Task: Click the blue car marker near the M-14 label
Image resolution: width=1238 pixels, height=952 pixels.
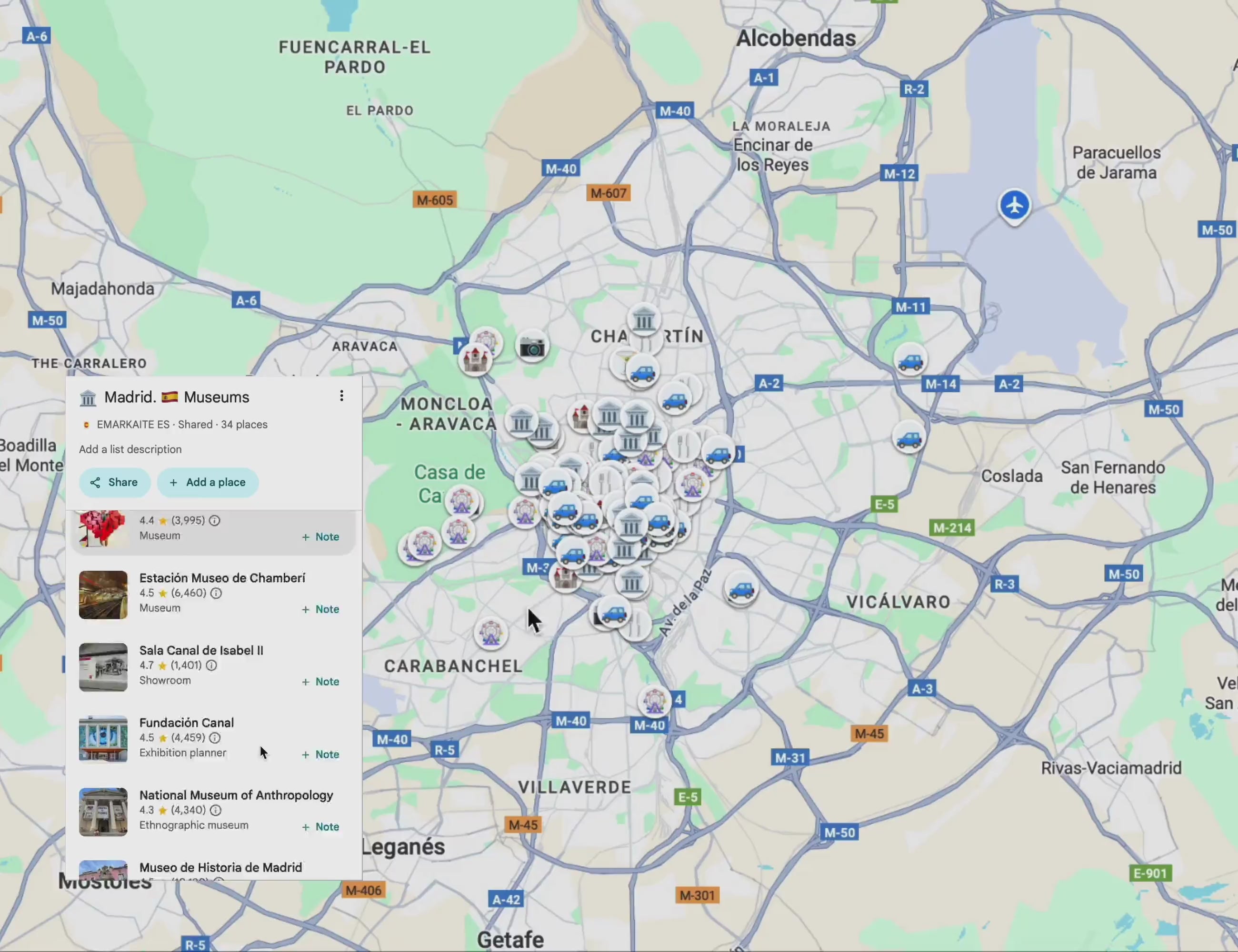Action: (x=910, y=360)
